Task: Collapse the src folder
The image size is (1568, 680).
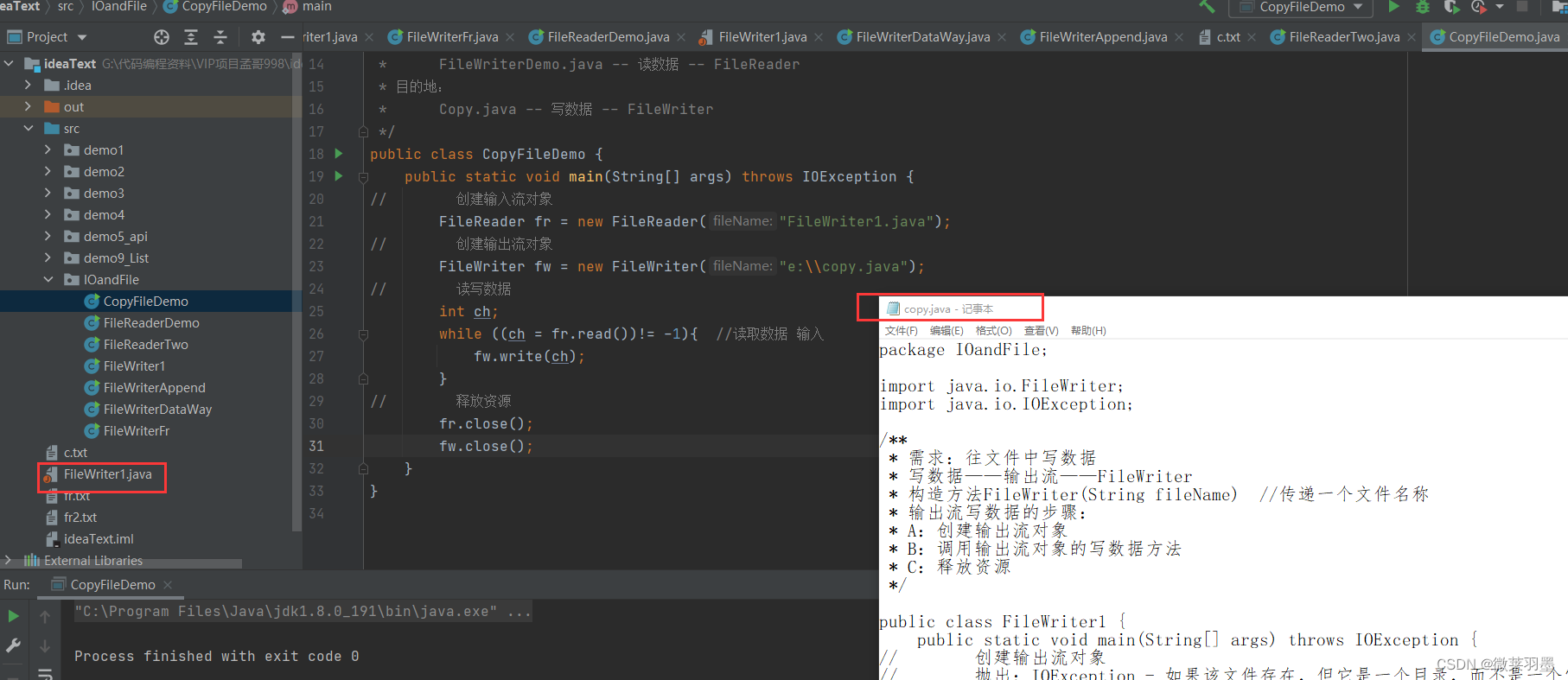Action: point(28,128)
